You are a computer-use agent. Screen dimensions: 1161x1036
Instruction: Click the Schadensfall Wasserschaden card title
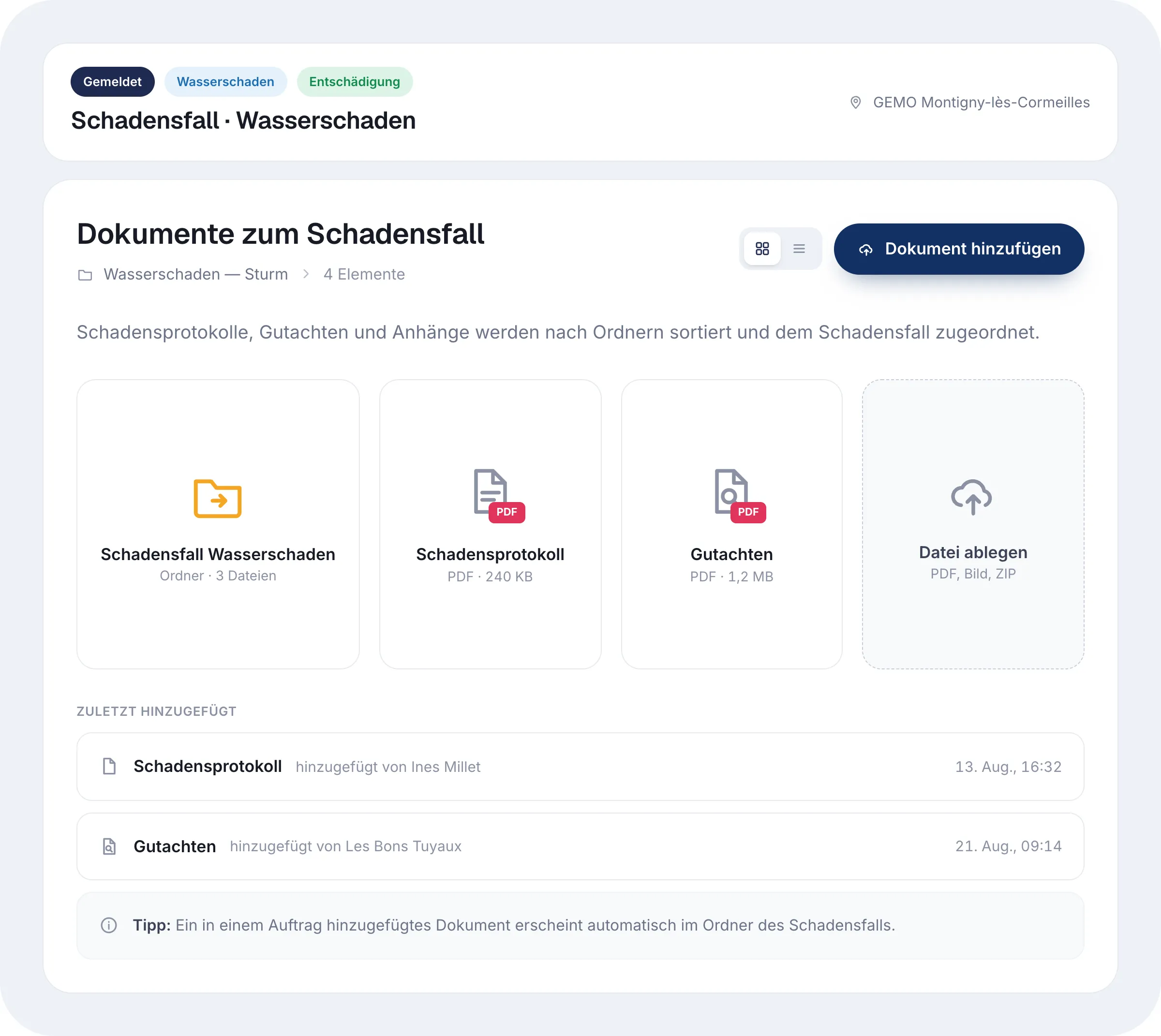tap(218, 554)
